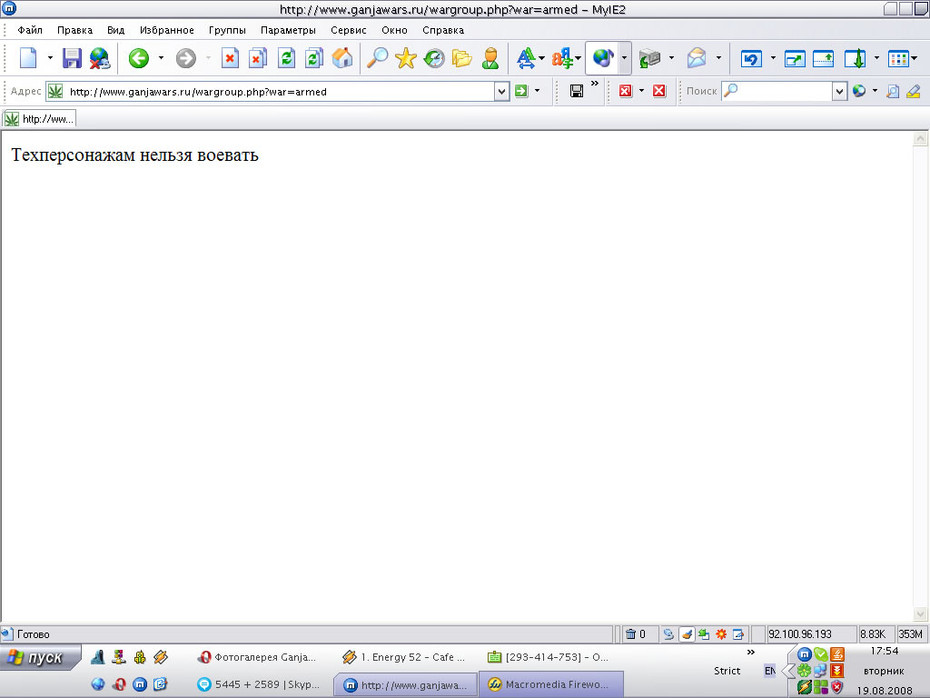Open the Параметры menu
This screenshot has width=930, height=698.
tap(288, 30)
